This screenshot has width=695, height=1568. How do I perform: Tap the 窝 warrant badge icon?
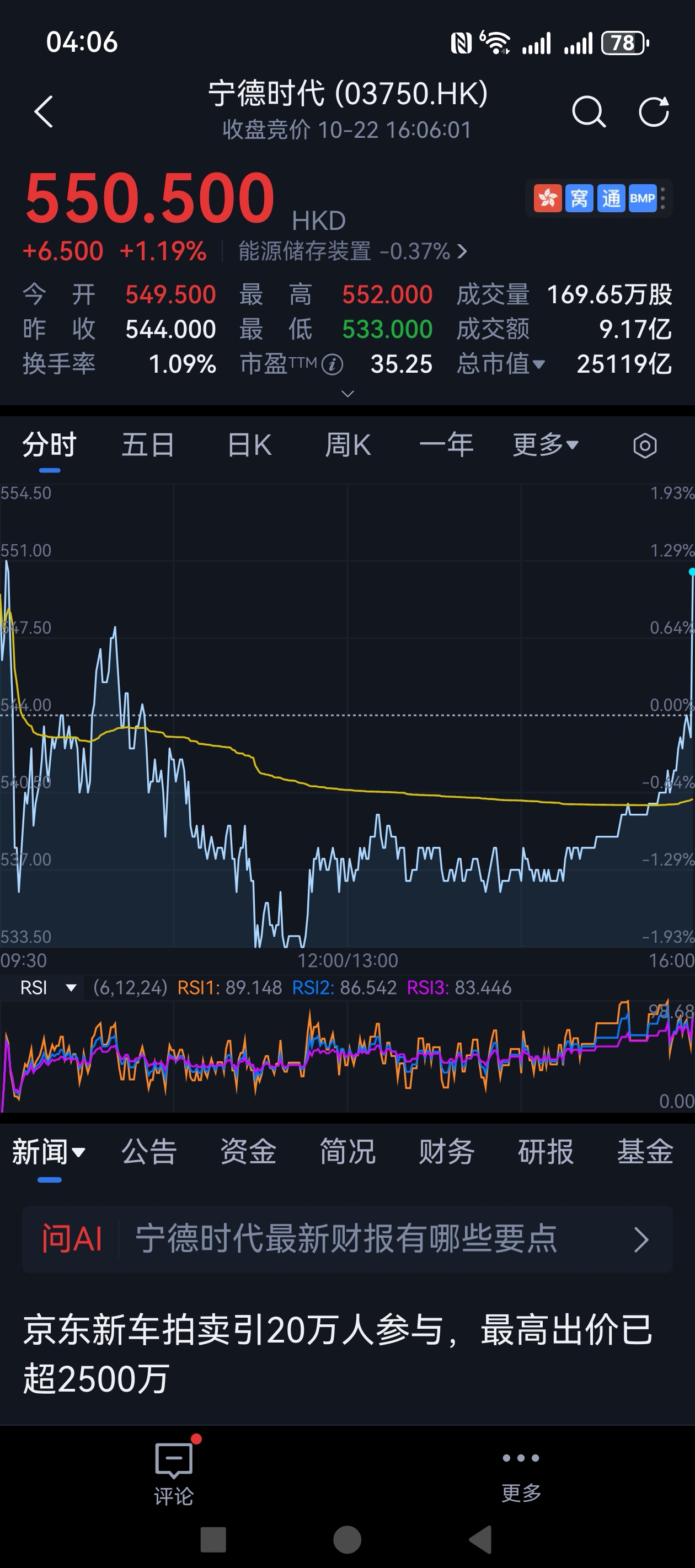tap(579, 198)
